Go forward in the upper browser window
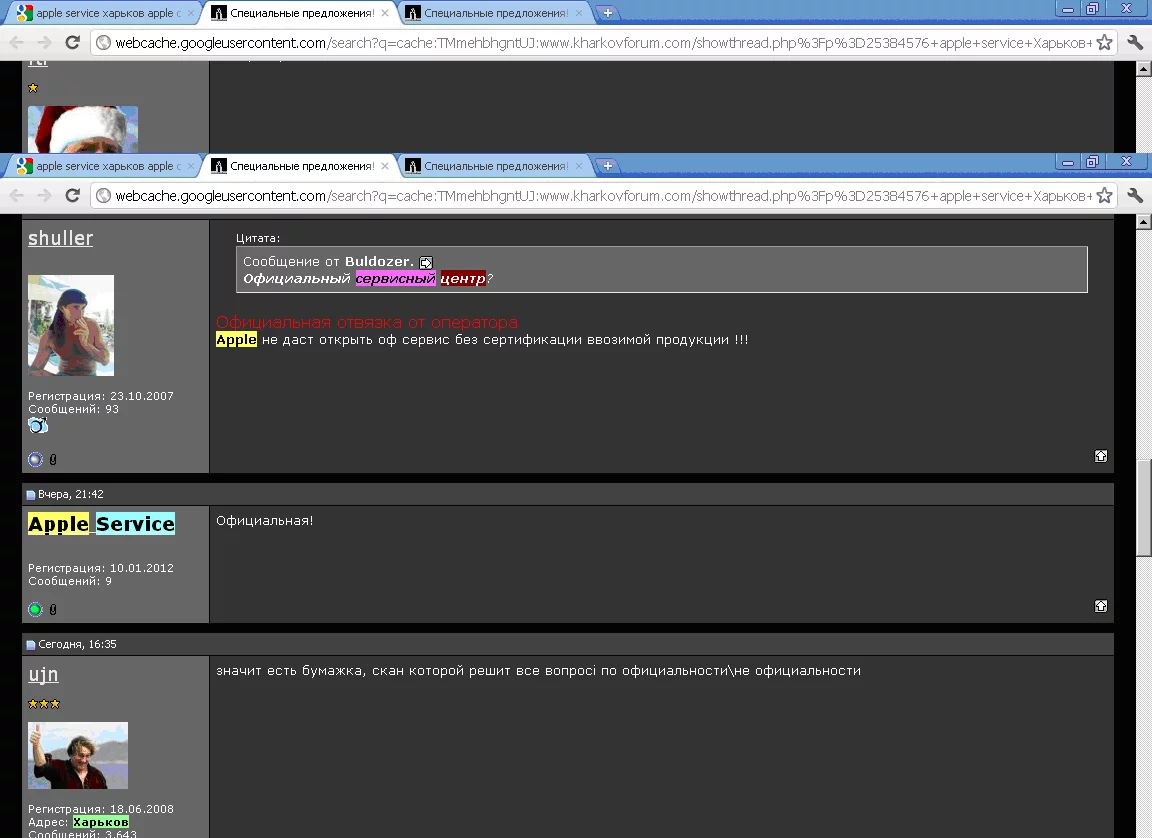The height and width of the screenshot is (838, 1152). tap(44, 43)
